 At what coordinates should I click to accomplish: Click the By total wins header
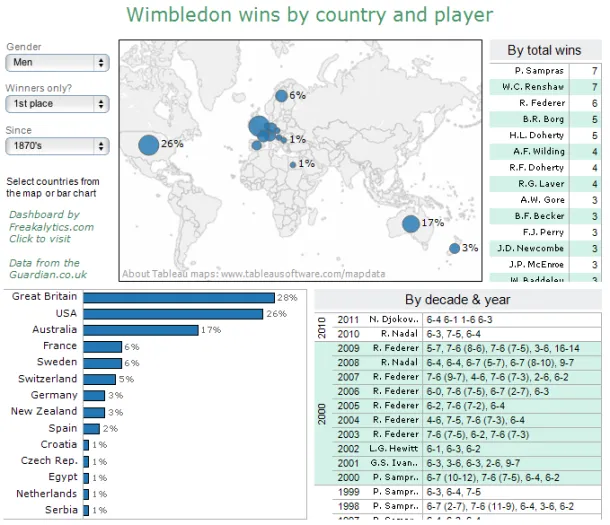click(544, 50)
